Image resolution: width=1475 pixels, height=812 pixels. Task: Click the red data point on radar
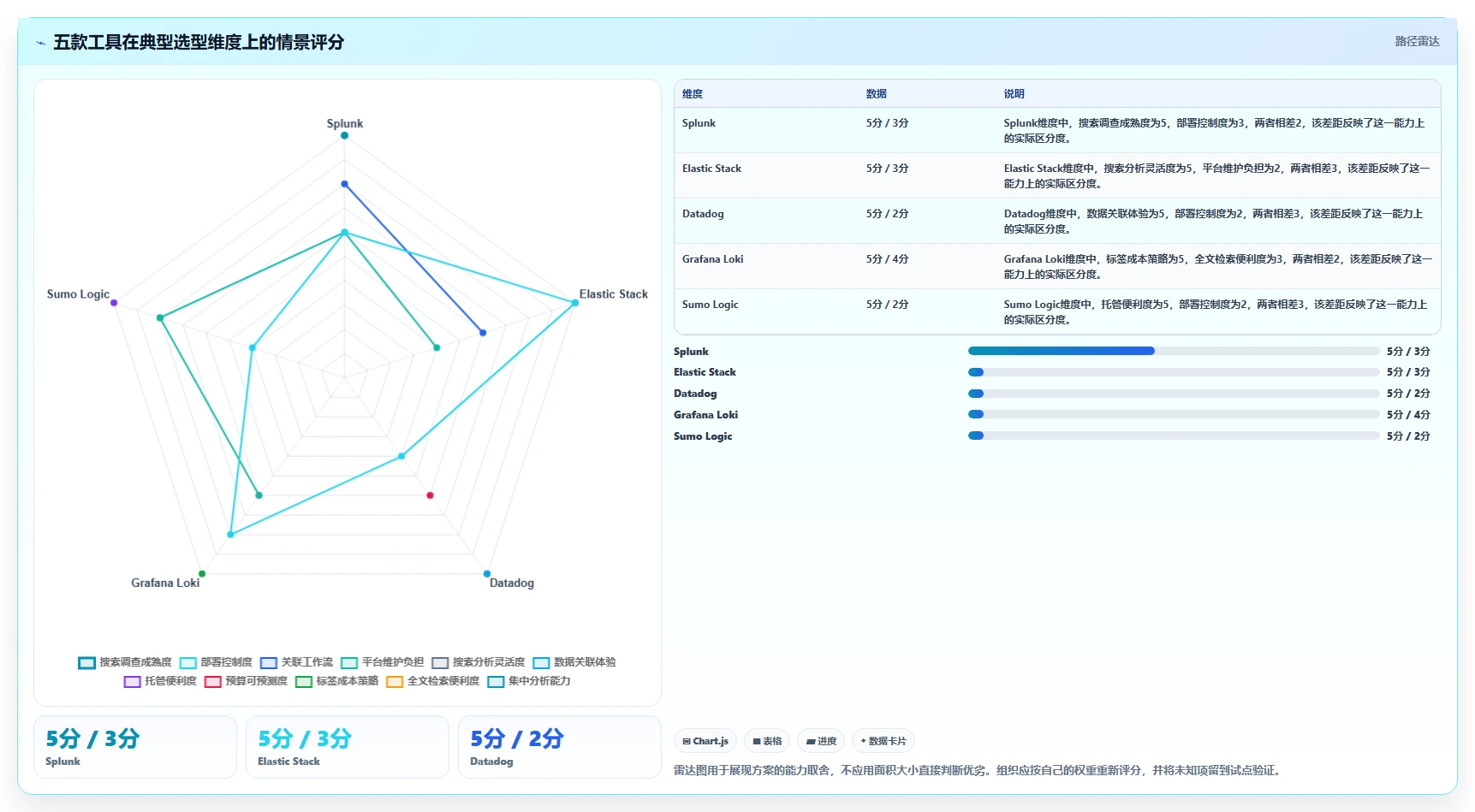pyautogui.click(x=430, y=495)
